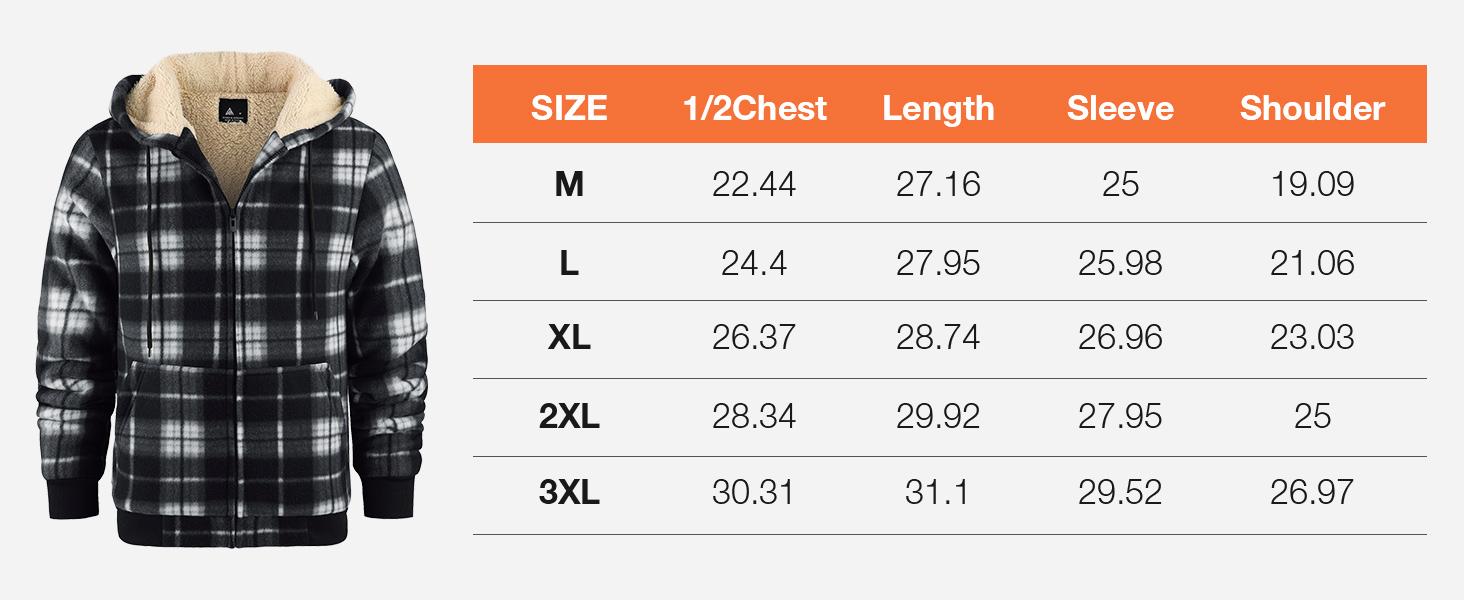1464x600 pixels.
Task: Click the SIZE column header
Action: click(x=569, y=108)
